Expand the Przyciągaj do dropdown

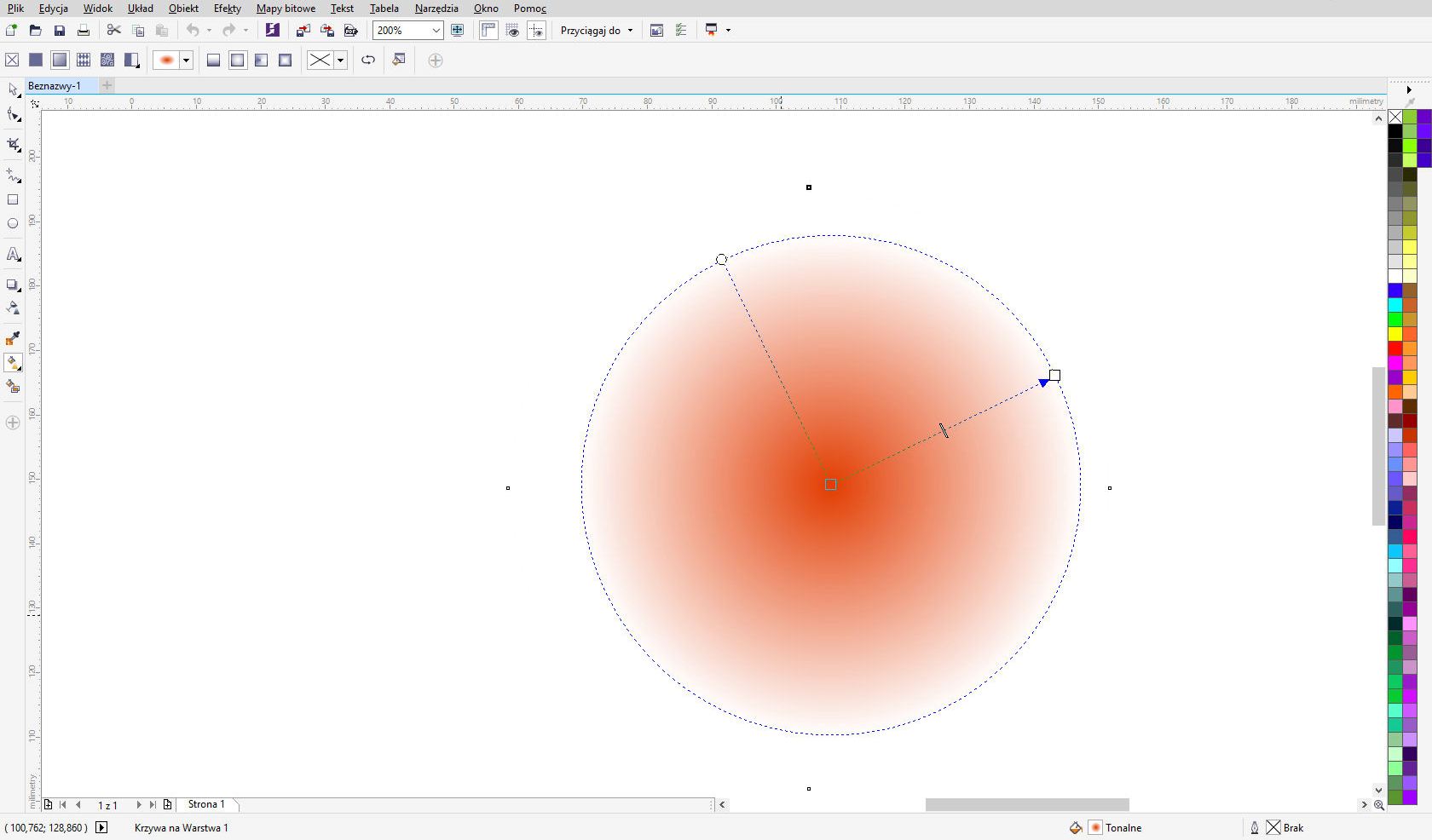click(x=597, y=31)
